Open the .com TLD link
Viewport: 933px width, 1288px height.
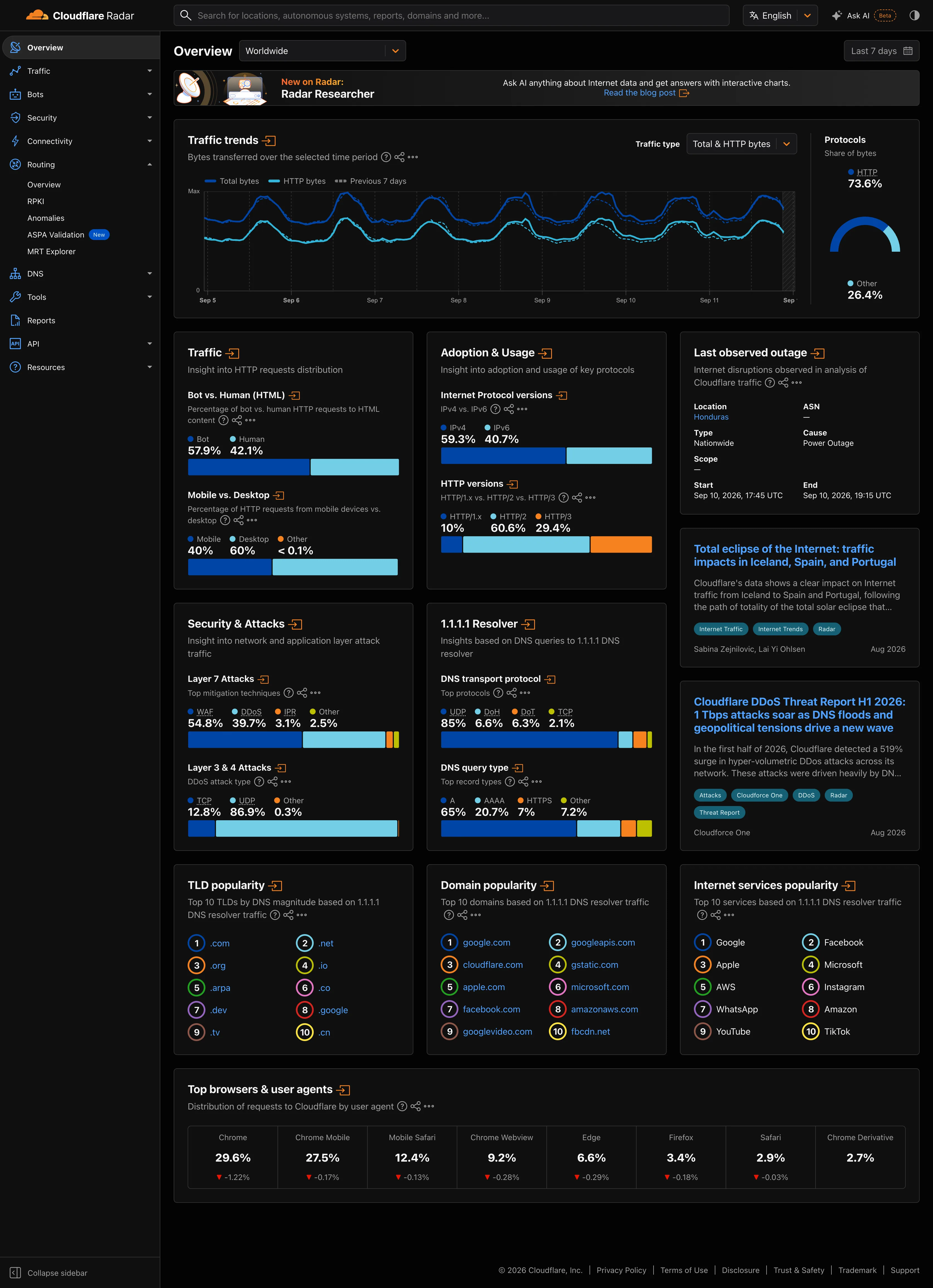[220, 944]
